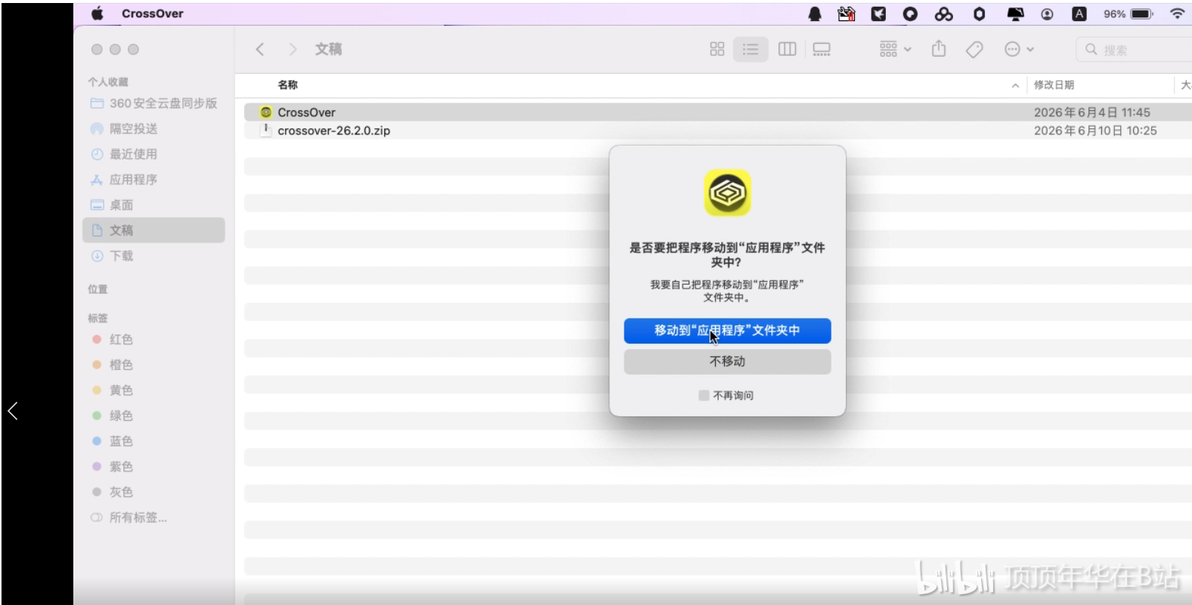The width and height of the screenshot is (1192, 605).
Task: Click the left chevron on video edge
Action: point(12,411)
